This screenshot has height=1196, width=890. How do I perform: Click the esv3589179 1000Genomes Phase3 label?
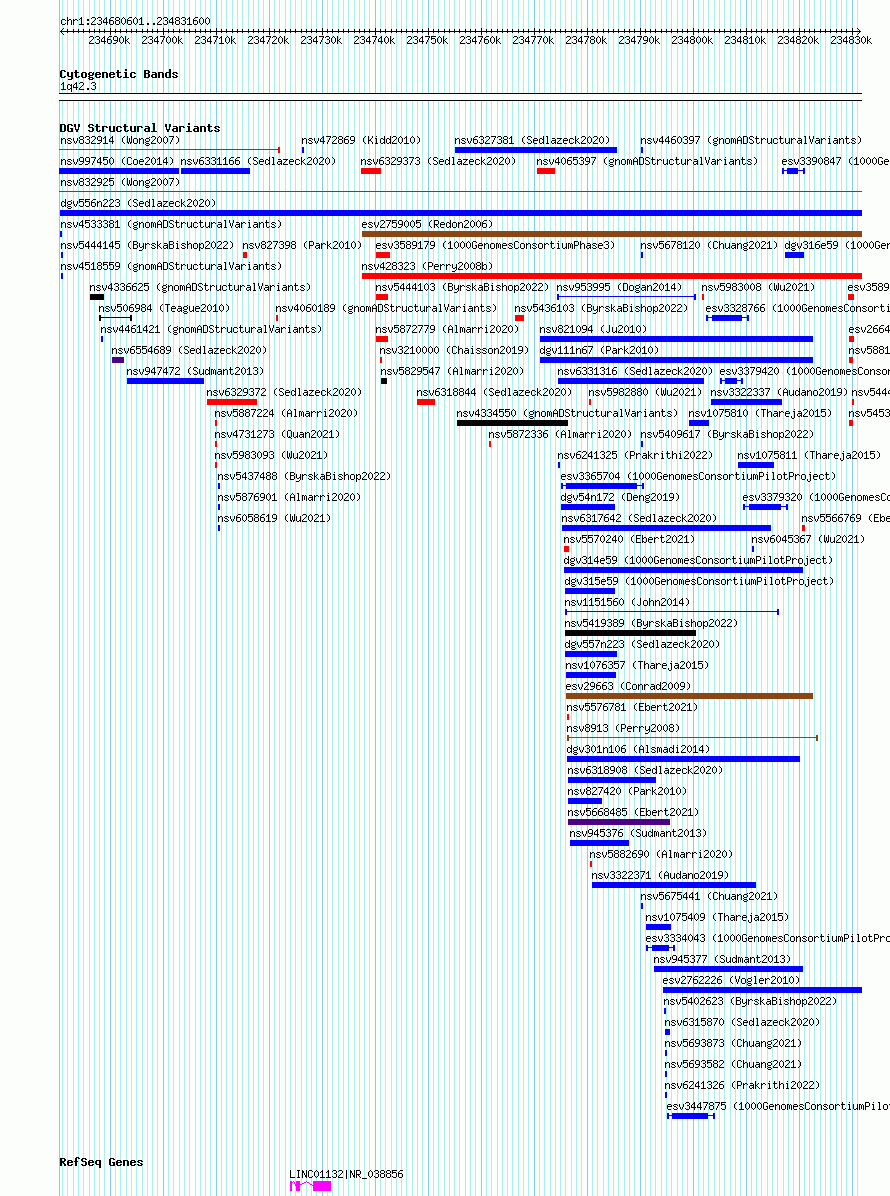click(495, 245)
